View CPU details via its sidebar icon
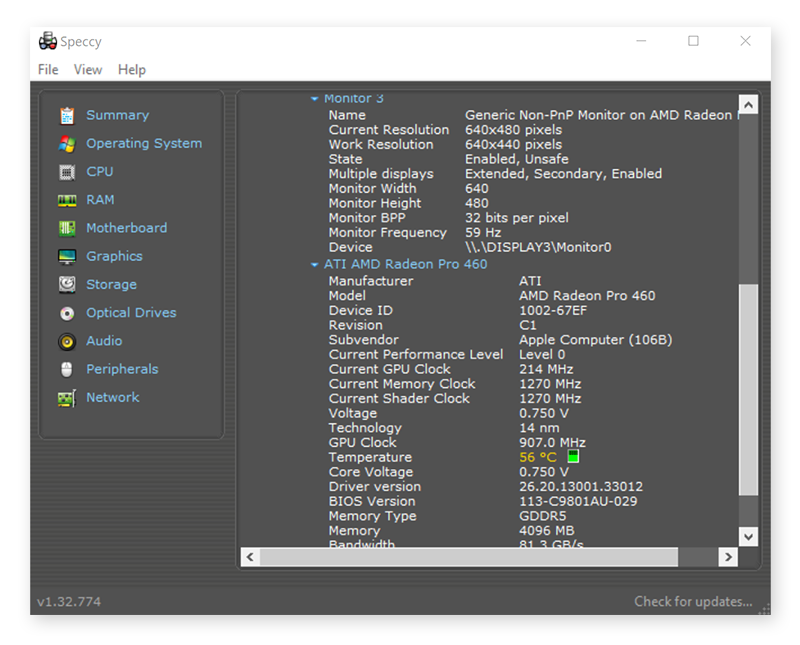 (68, 171)
